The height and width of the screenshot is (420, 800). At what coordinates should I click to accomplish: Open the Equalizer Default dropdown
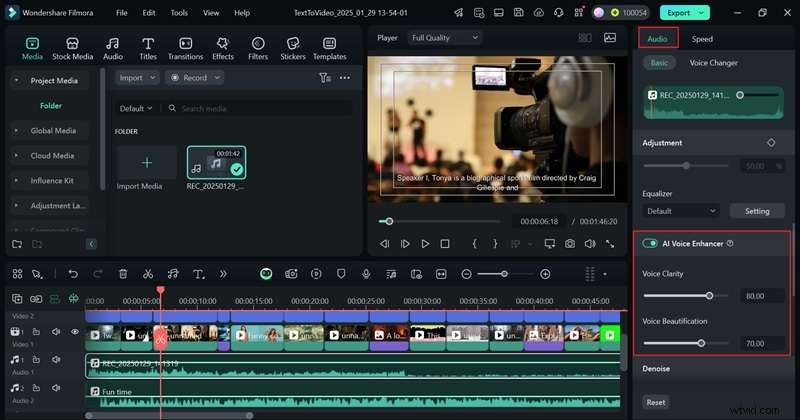681,211
